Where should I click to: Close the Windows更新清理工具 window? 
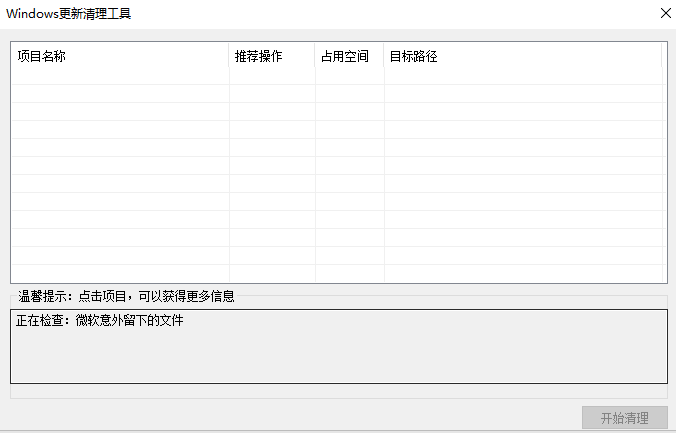click(665, 13)
